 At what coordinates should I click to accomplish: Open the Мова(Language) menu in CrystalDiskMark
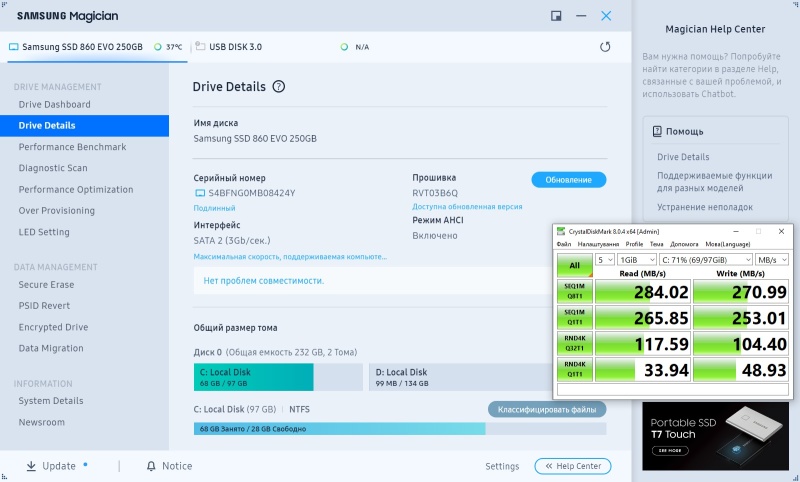pyautogui.click(x=728, y=244)
